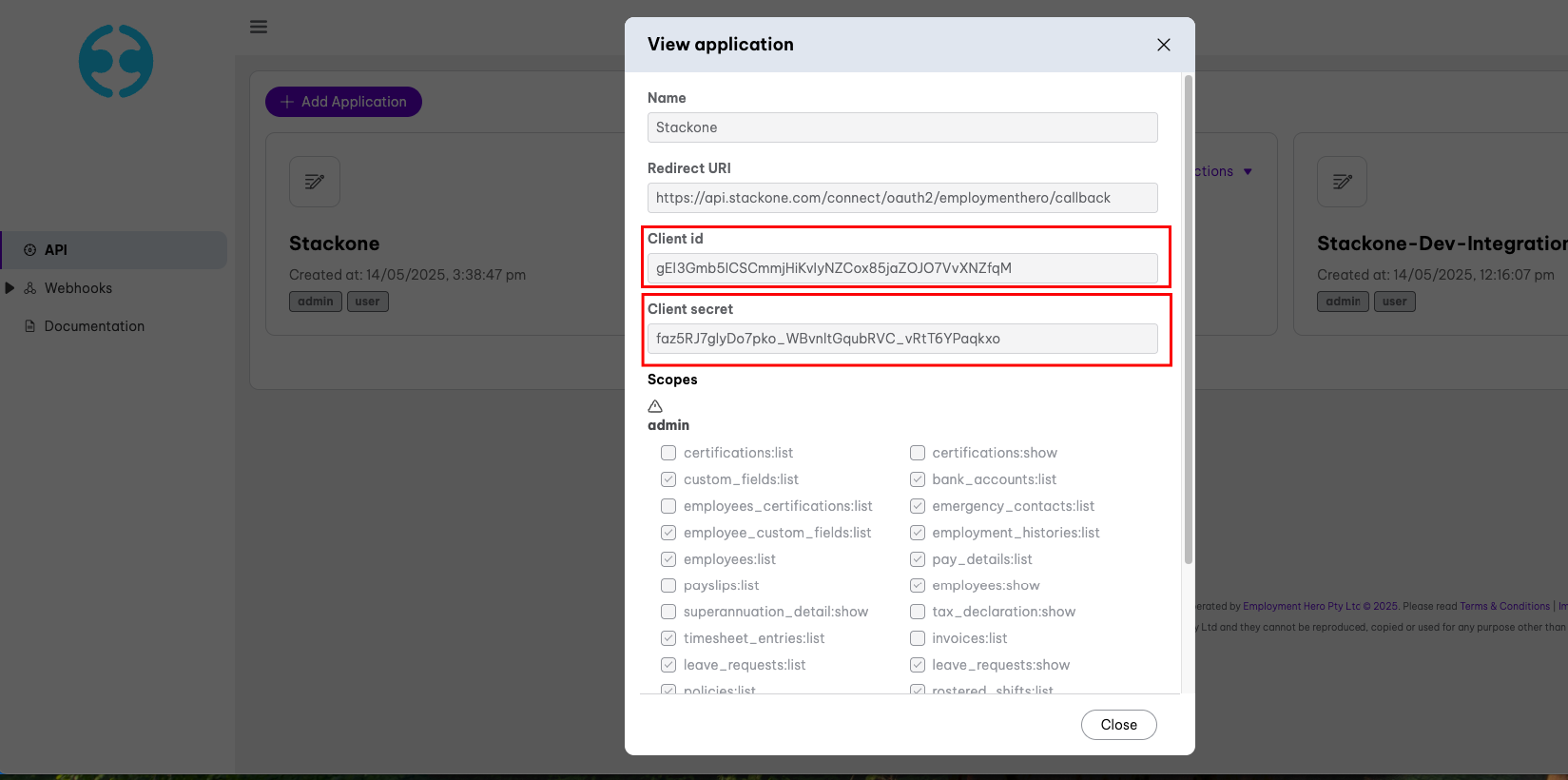This screenshot has height=780, width=1568.
Task: Click plus icon on Add Application button
Action: pyautogui.click(x=287, y=102)
